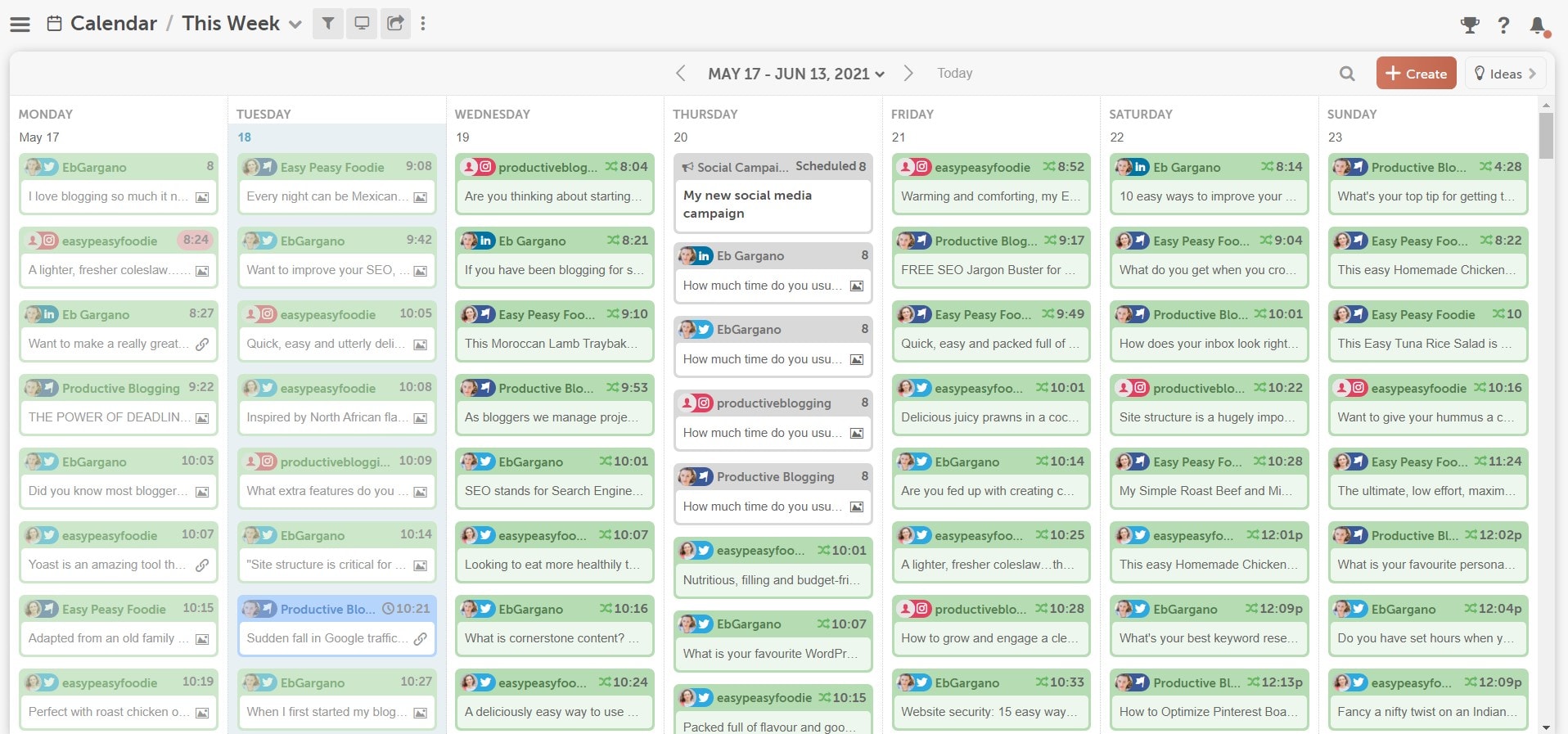Click the image icon on 'Every night can be Mexican' post
The image size is (1568, 734).
point(421,197)
